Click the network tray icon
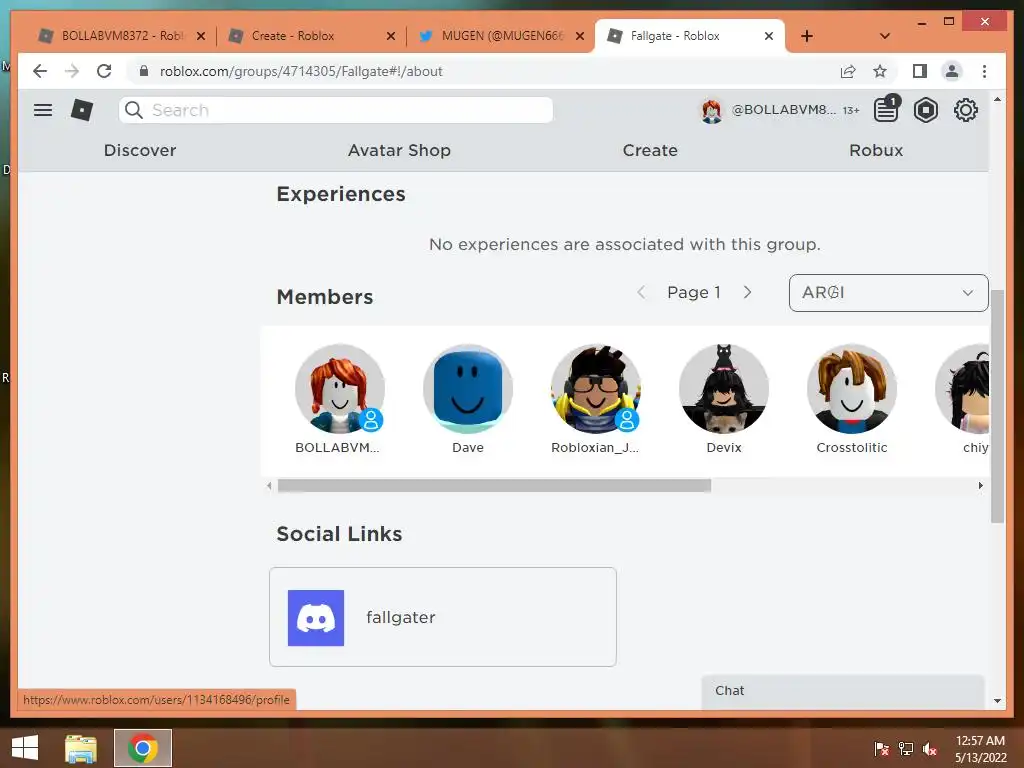Screen dimensions: 1024x768 click(906, 749)
